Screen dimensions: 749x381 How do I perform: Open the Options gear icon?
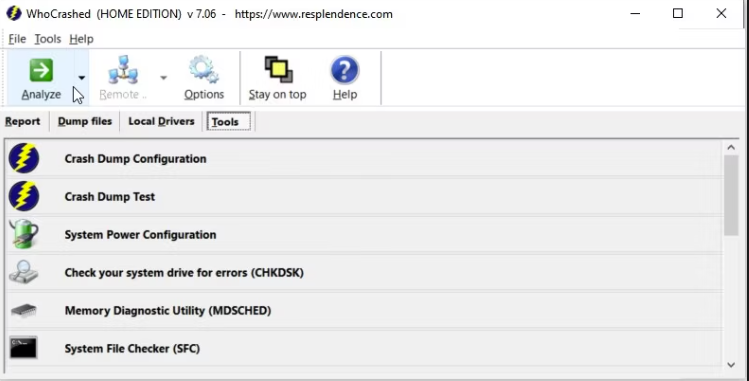pos(204,70)
